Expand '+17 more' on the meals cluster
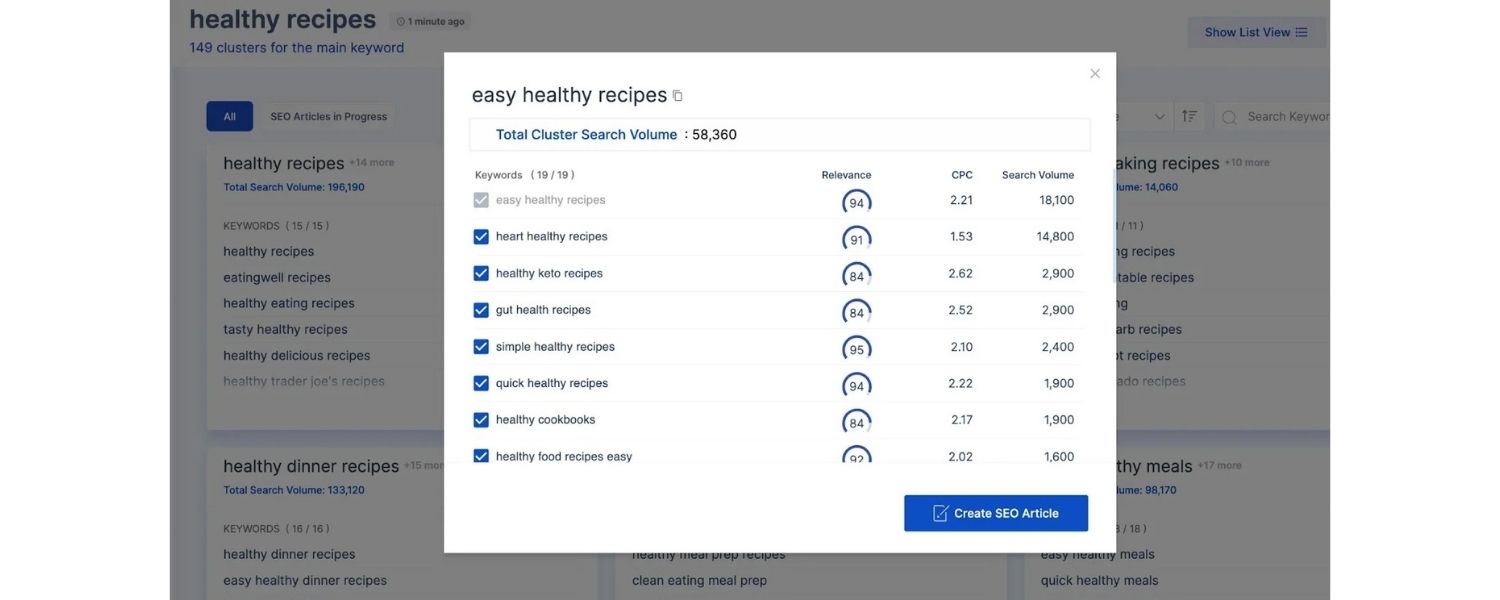Screen dimensions: 1500x600 pyautogui.click(x=1219, y=466)
